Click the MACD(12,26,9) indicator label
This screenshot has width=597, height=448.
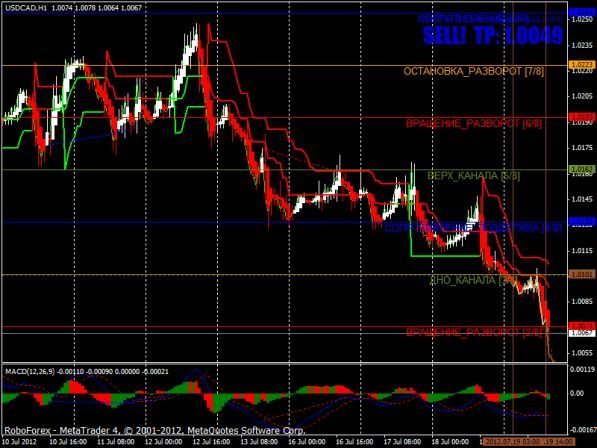coord(30,371)
